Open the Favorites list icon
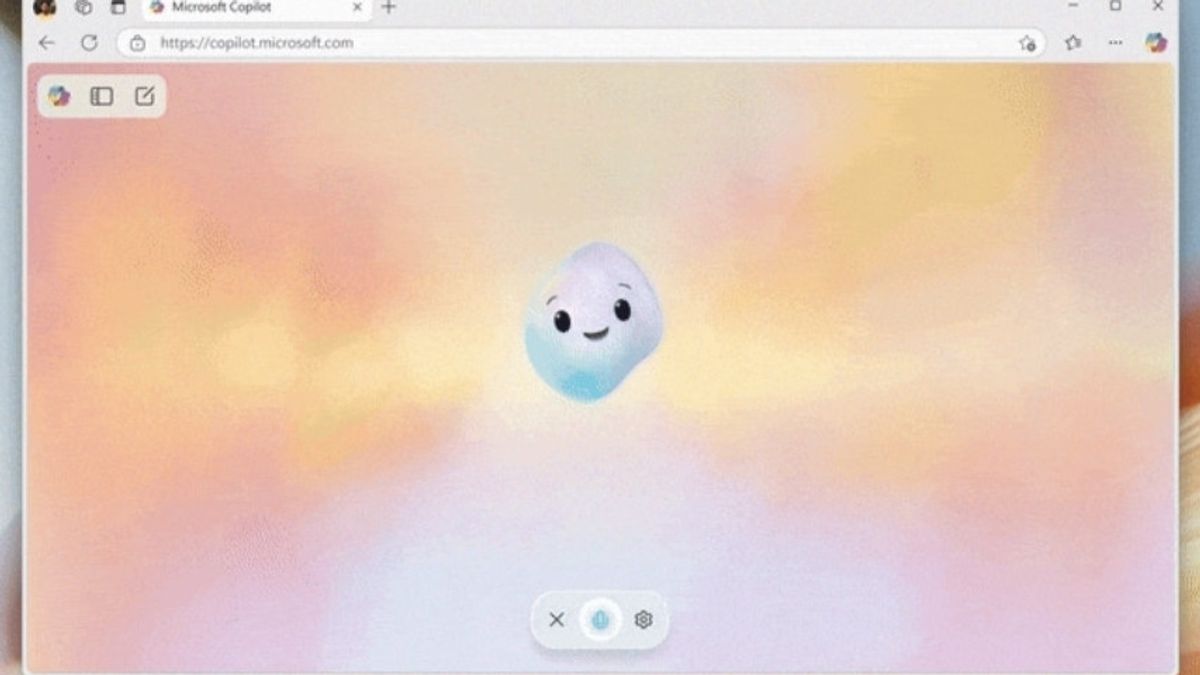The width and height of the screenshot is (1200, 675). pos(1073,43)
